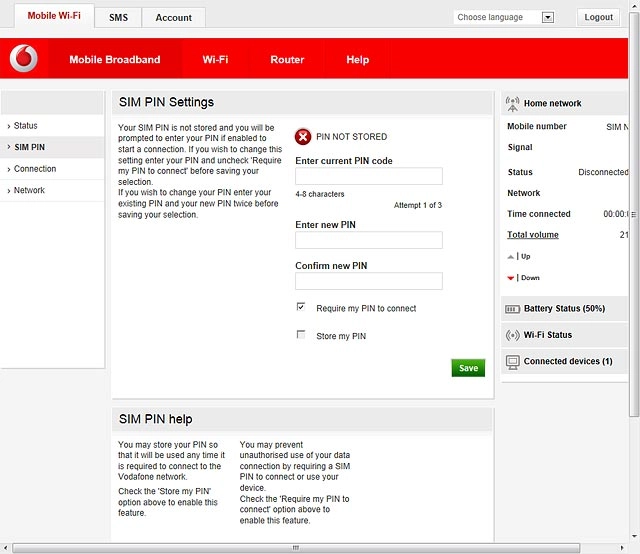640x554 pixels.
Task: Click the Vodafone logo icon
Action: pos(24,58)
